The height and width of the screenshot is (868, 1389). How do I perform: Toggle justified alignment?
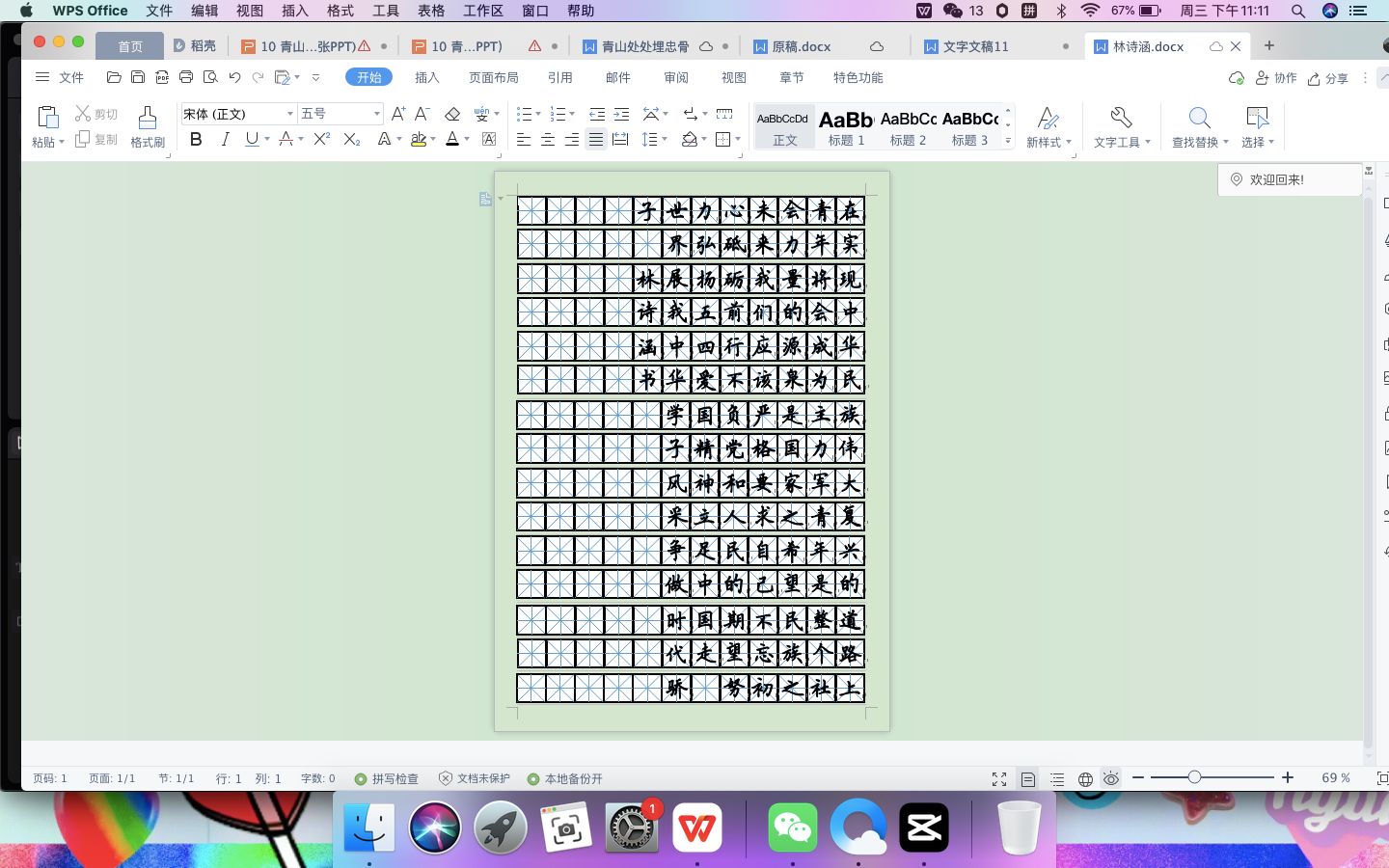tap(596, 139)
